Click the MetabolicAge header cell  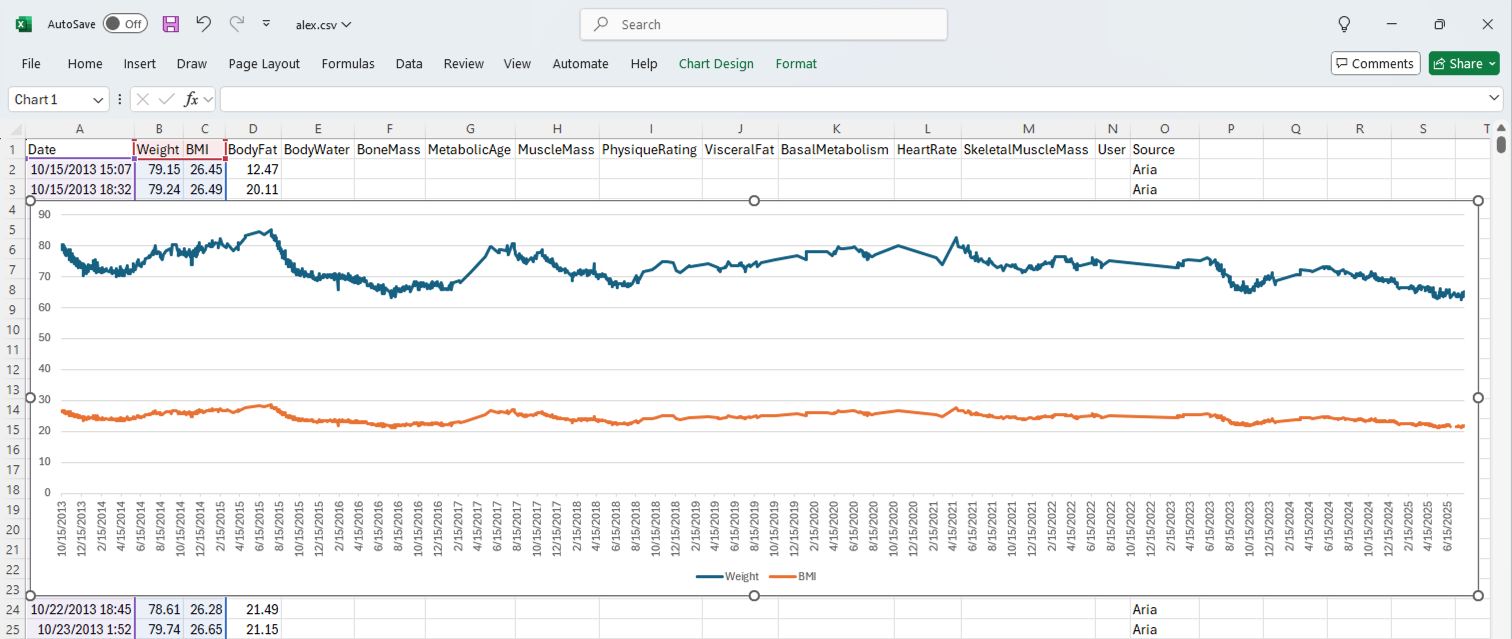pyautogui.click(x=470, y=149)
